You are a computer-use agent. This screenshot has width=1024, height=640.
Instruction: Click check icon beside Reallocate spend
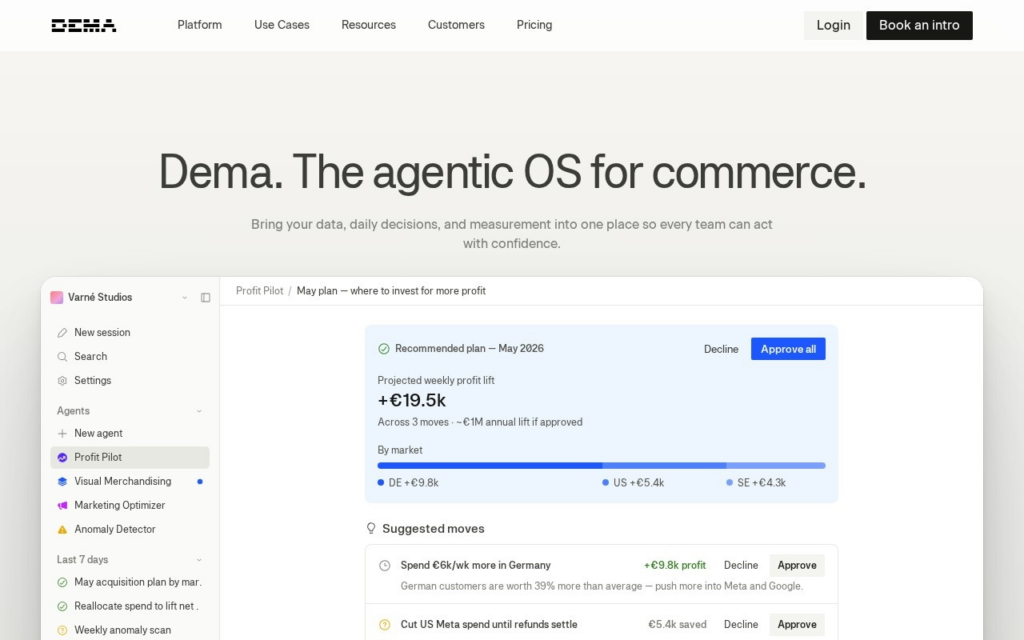click(62, 607)
